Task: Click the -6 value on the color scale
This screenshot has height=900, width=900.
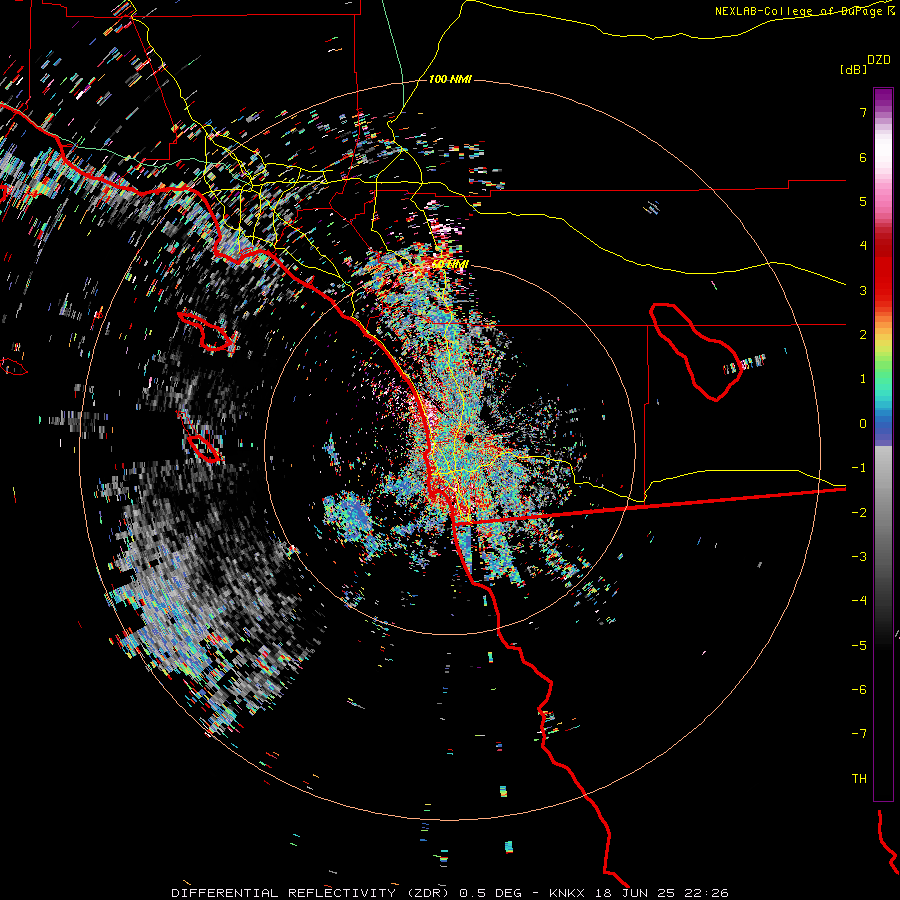Action: click(x=859, y=690)
